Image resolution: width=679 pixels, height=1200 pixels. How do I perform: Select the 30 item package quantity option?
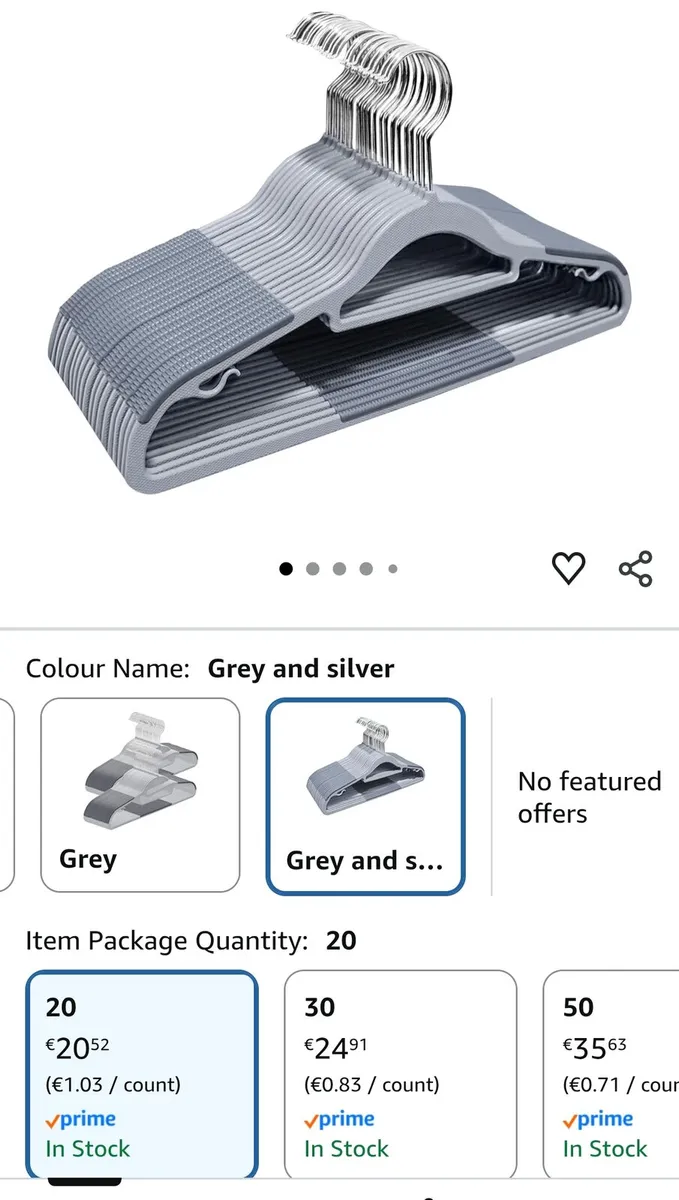point(400,1076)
